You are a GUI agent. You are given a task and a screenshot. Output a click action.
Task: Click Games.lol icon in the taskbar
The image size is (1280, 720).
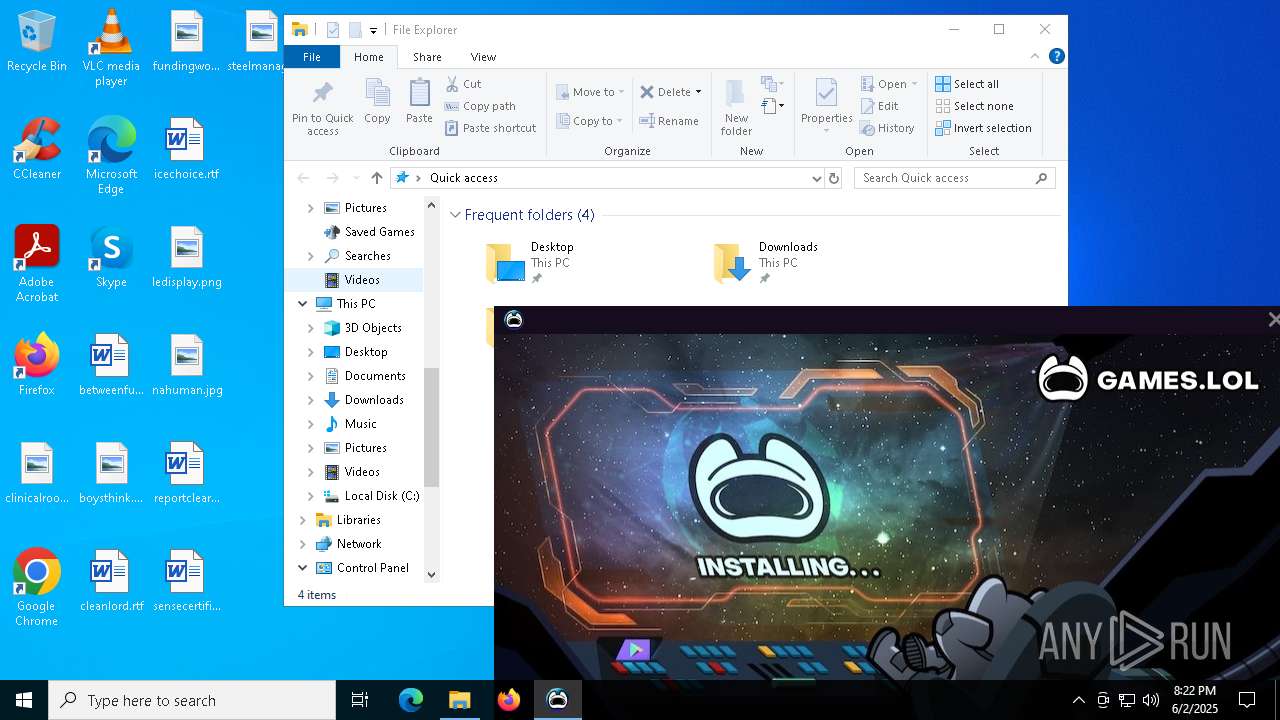(x=558, y=700)
